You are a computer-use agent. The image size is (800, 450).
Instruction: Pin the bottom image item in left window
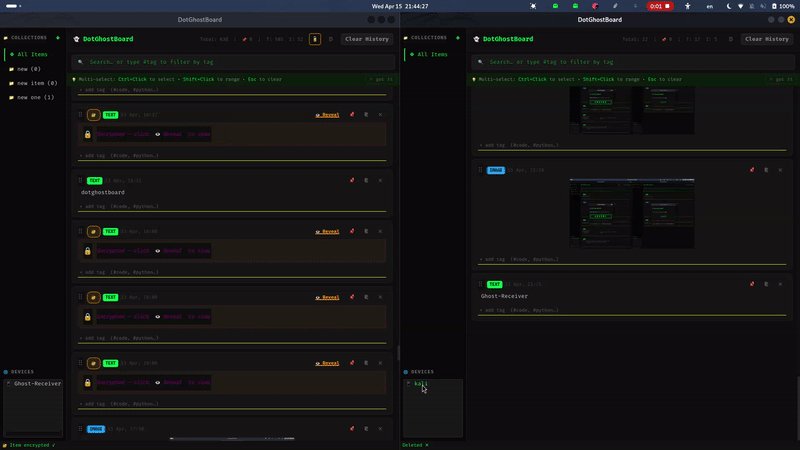coord(352,429)
